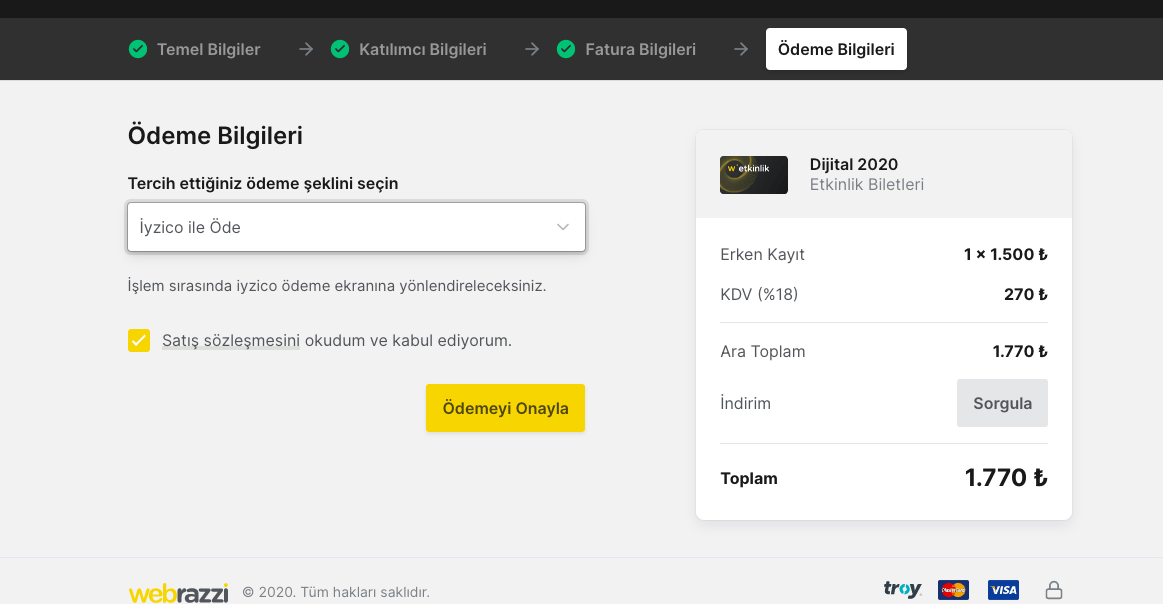1163x604 pixels.
Task: Click the Dijital 2020 event title
Action: pyautogui.click(x=854, y=164)
